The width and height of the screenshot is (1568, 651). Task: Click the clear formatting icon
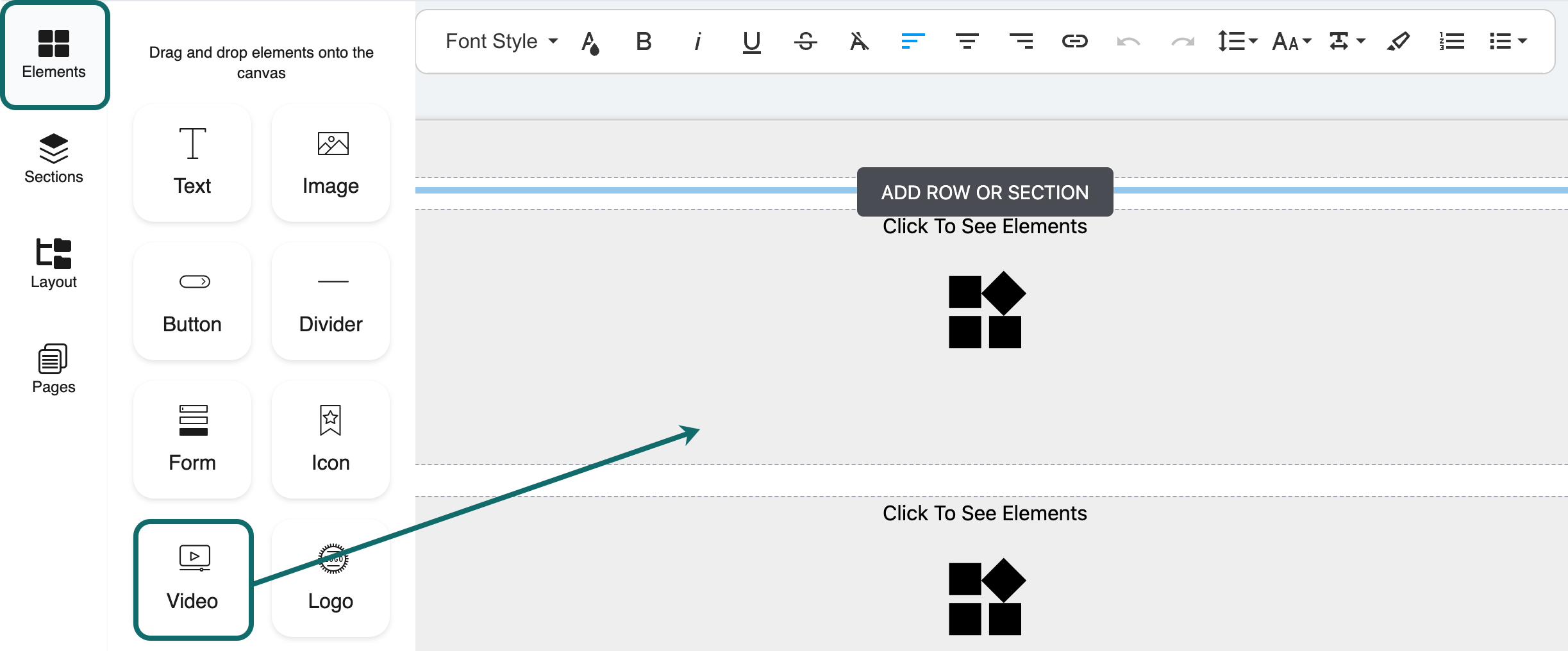pyautogui.click(x=859, y=42)
